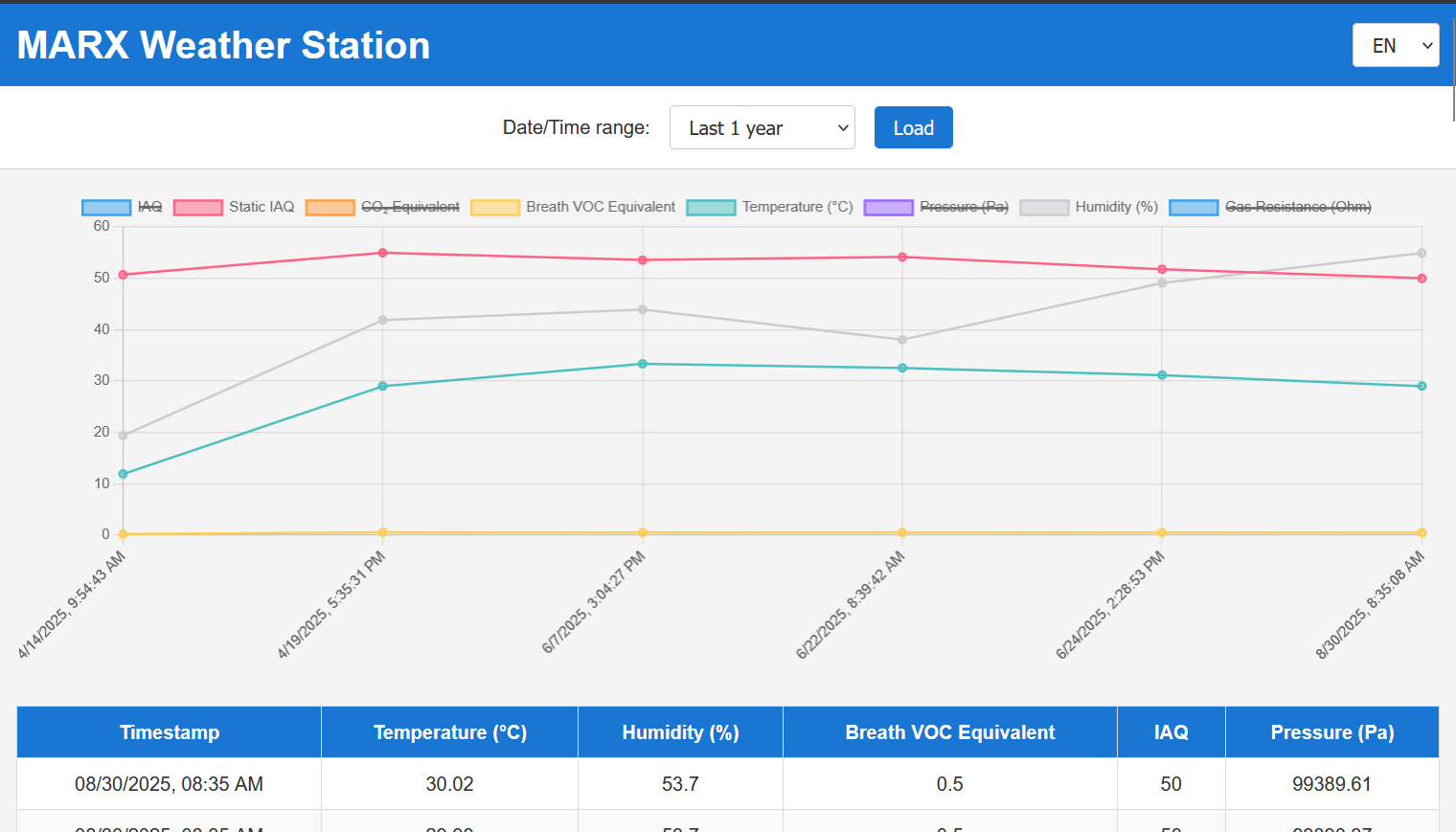
Task: Toggle the Temperature (°C) legend label
Action: tap(797, 207)
